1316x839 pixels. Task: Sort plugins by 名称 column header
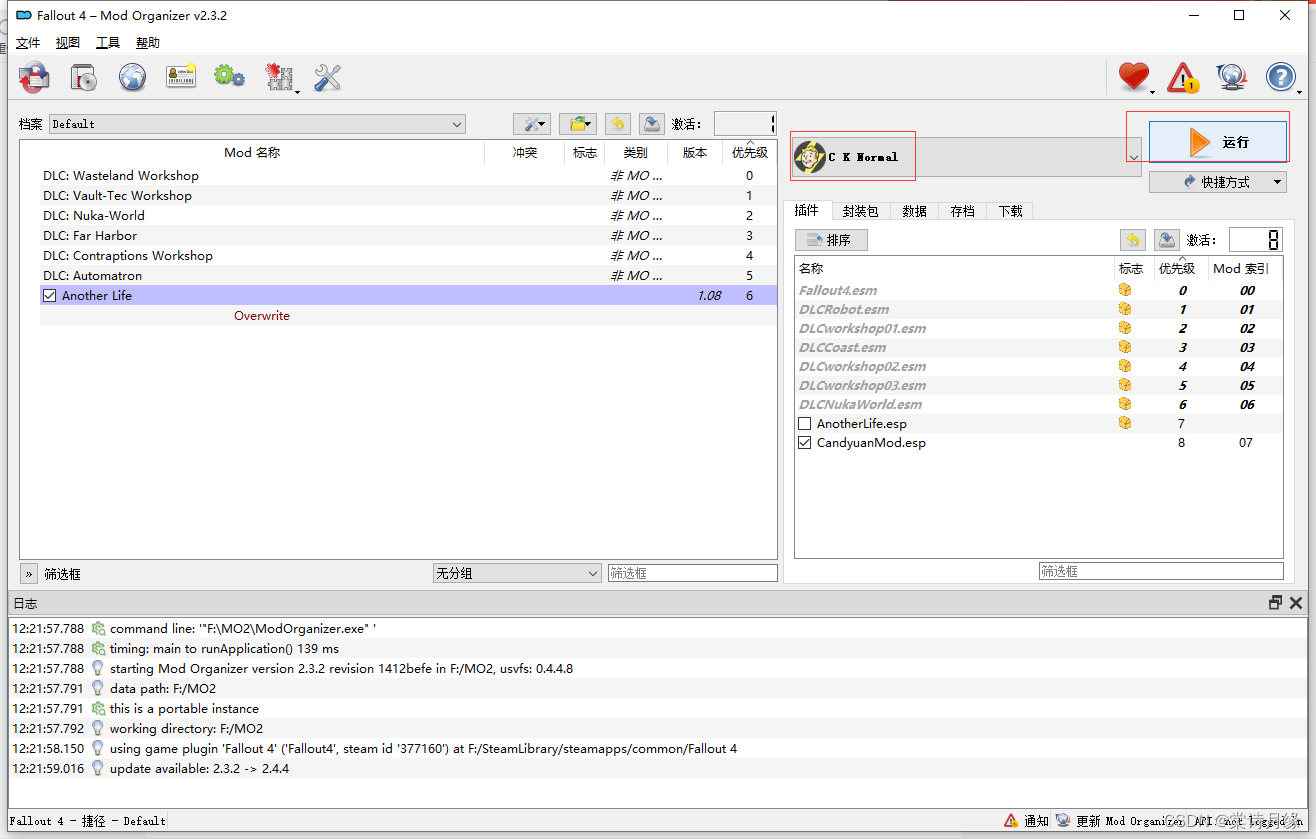pyautogui.click(x=955, y=268)
